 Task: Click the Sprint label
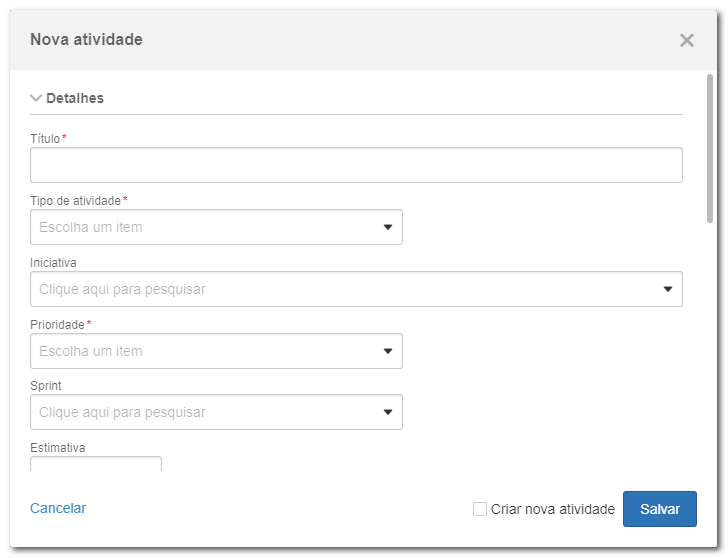[x=46, y=386]
